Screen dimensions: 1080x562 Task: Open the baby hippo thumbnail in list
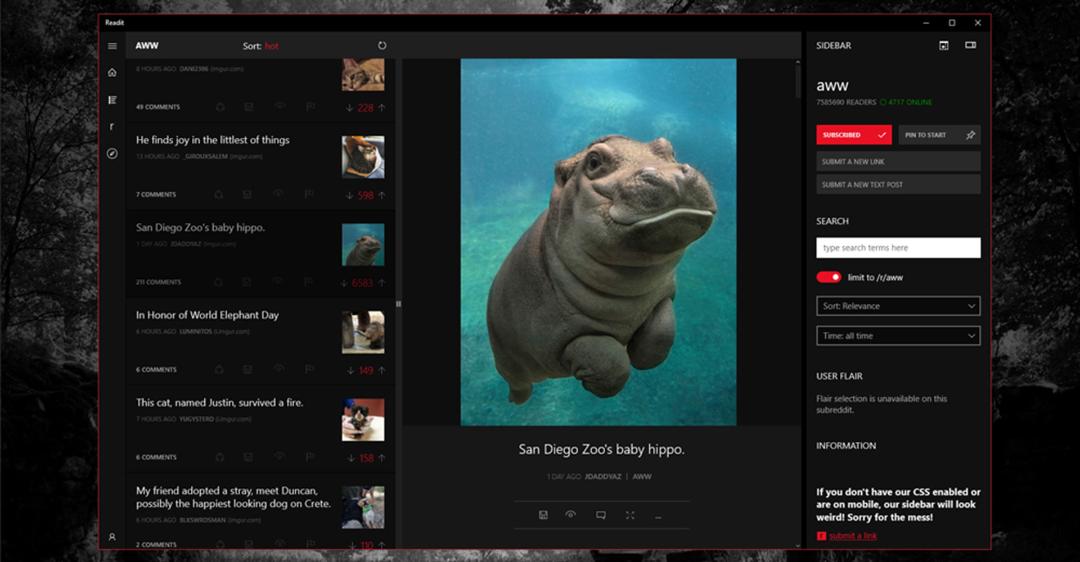[x=363, y=244]
